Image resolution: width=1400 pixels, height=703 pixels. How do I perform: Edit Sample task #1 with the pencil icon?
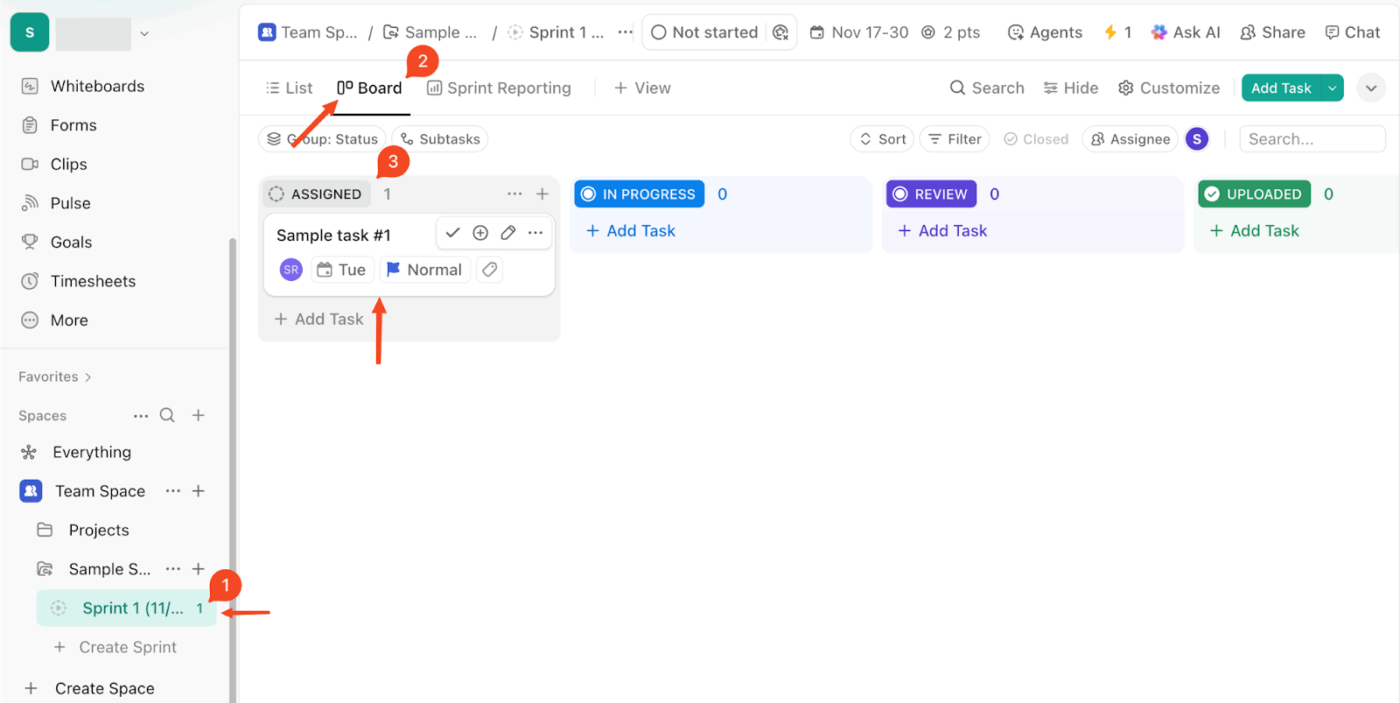507,232
